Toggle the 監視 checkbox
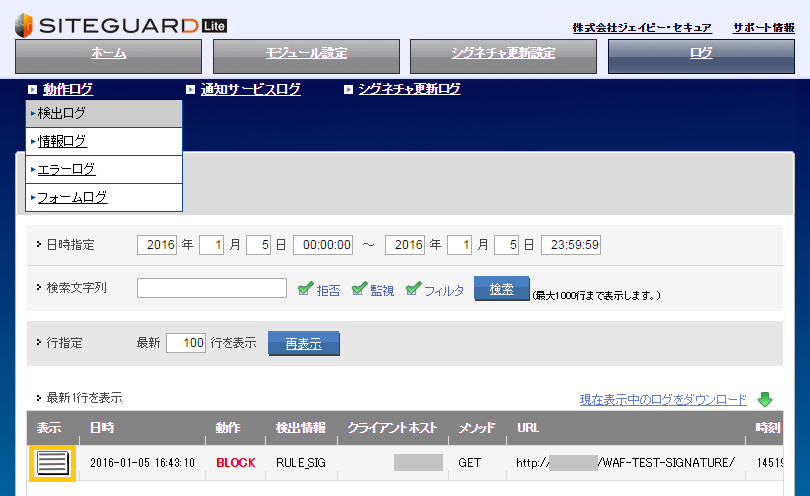The height and width of the screenshot is (496, 810). [x=360, y=289]
